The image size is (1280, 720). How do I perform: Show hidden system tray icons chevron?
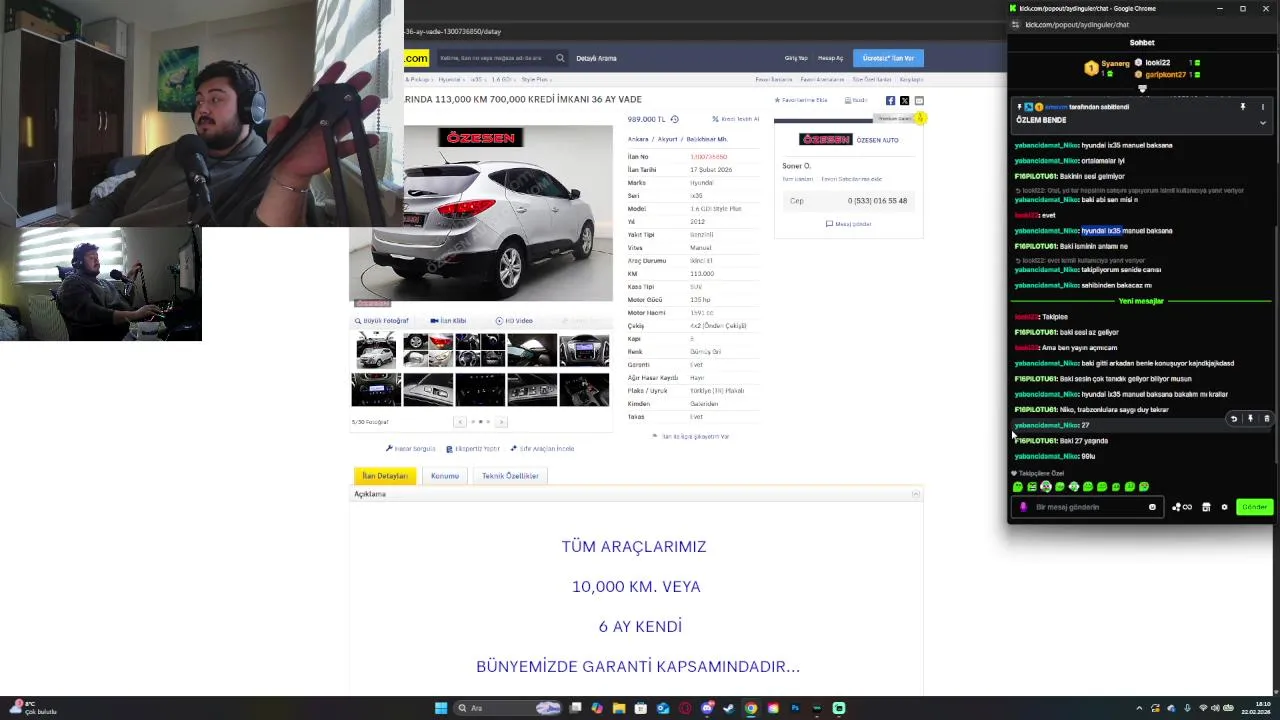[x=1139, y=708]
